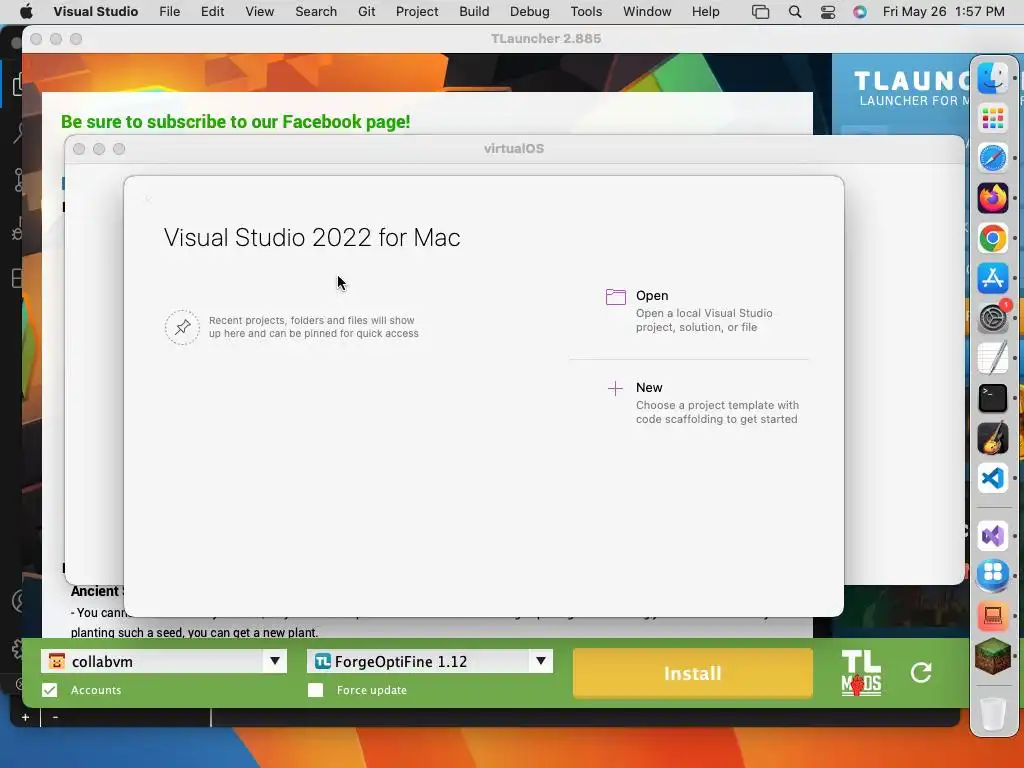Screen dimensions: 1024x768
Task: Open the Visual Studio app menu
Action: tap(95, 12)
